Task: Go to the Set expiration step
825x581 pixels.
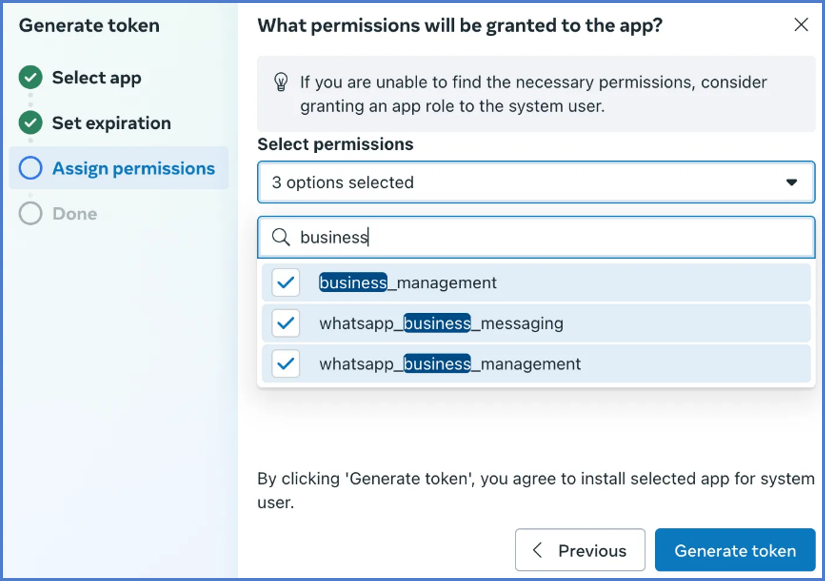Action: pyautogui.click(x=111, y=123)
